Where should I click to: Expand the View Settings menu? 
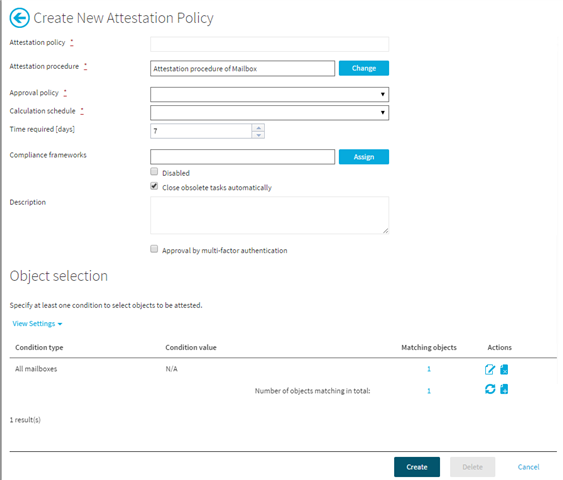[x=37, y=324]
